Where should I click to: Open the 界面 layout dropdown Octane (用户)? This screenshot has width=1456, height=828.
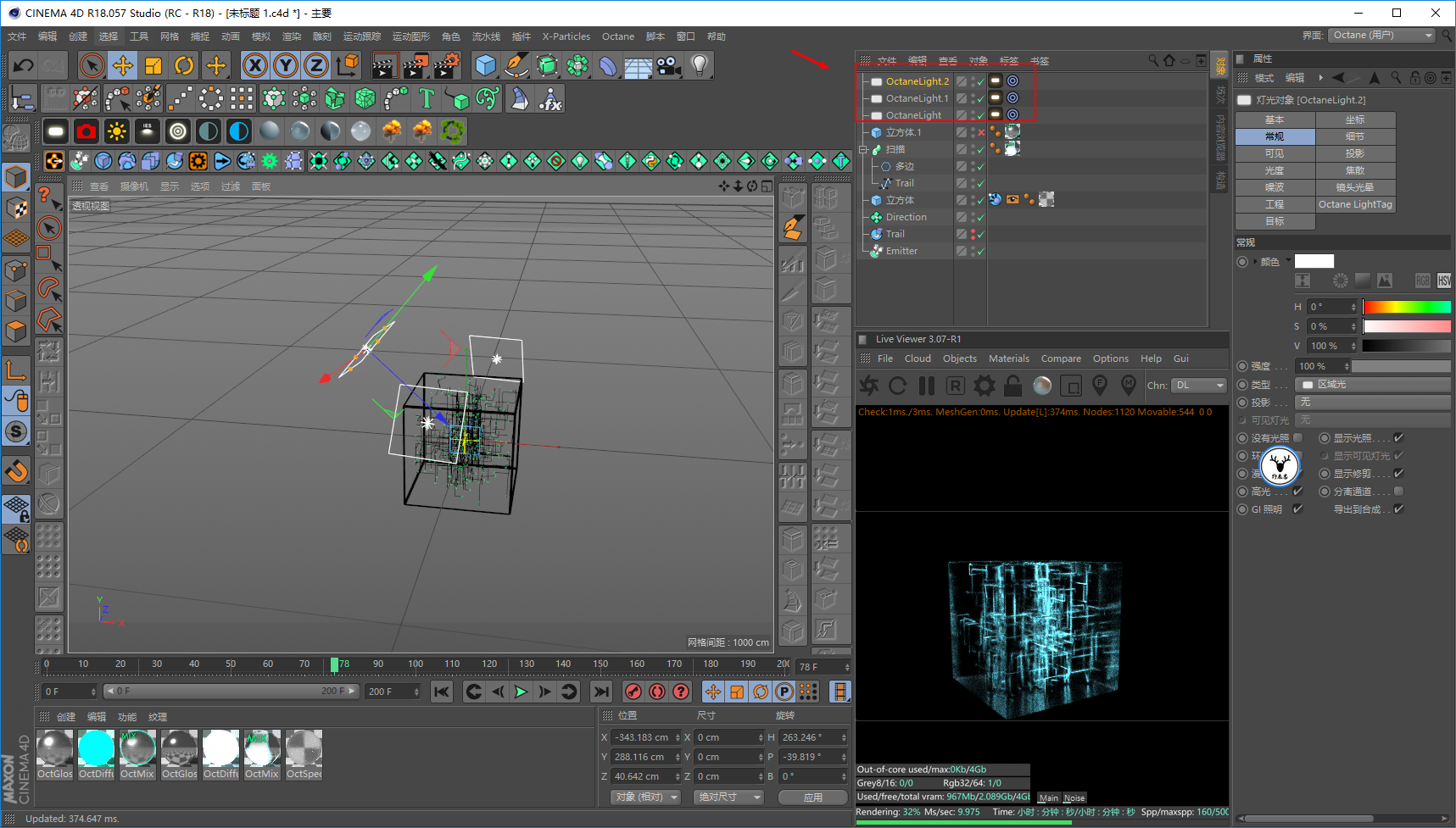click(x=1381, y=36)
